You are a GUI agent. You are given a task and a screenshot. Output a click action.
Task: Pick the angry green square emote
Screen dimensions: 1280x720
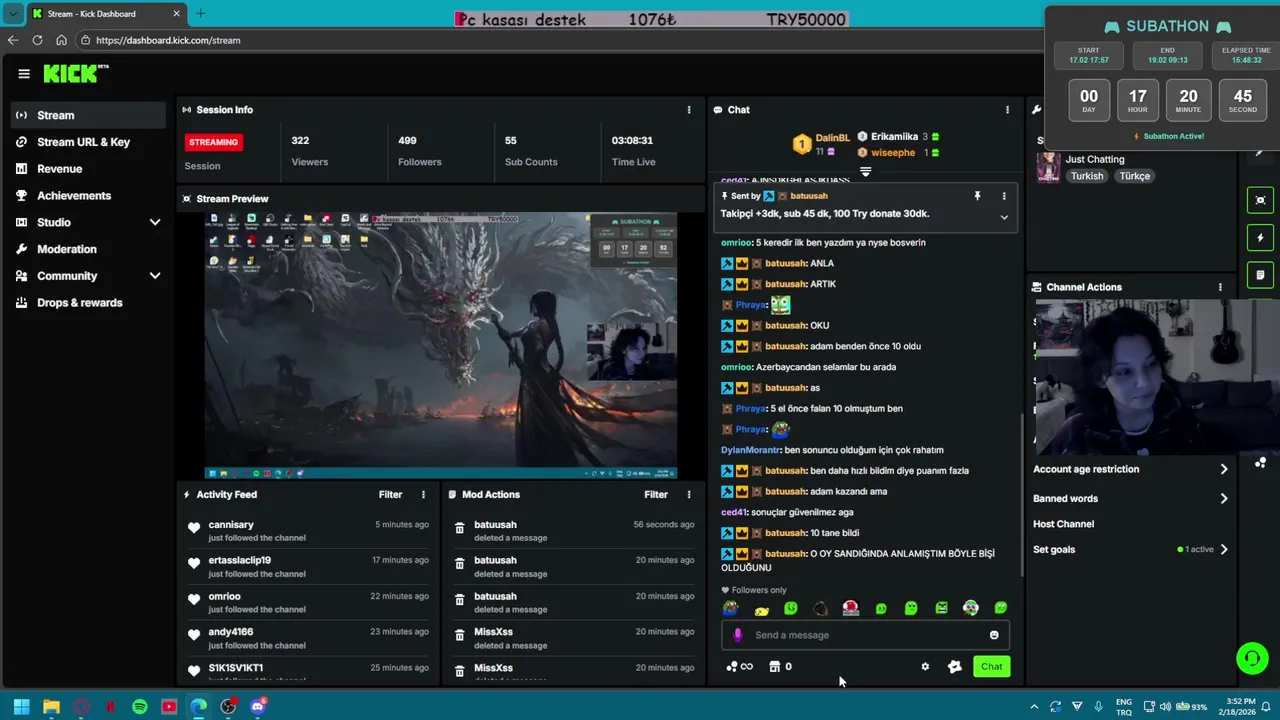click(941, 608)
